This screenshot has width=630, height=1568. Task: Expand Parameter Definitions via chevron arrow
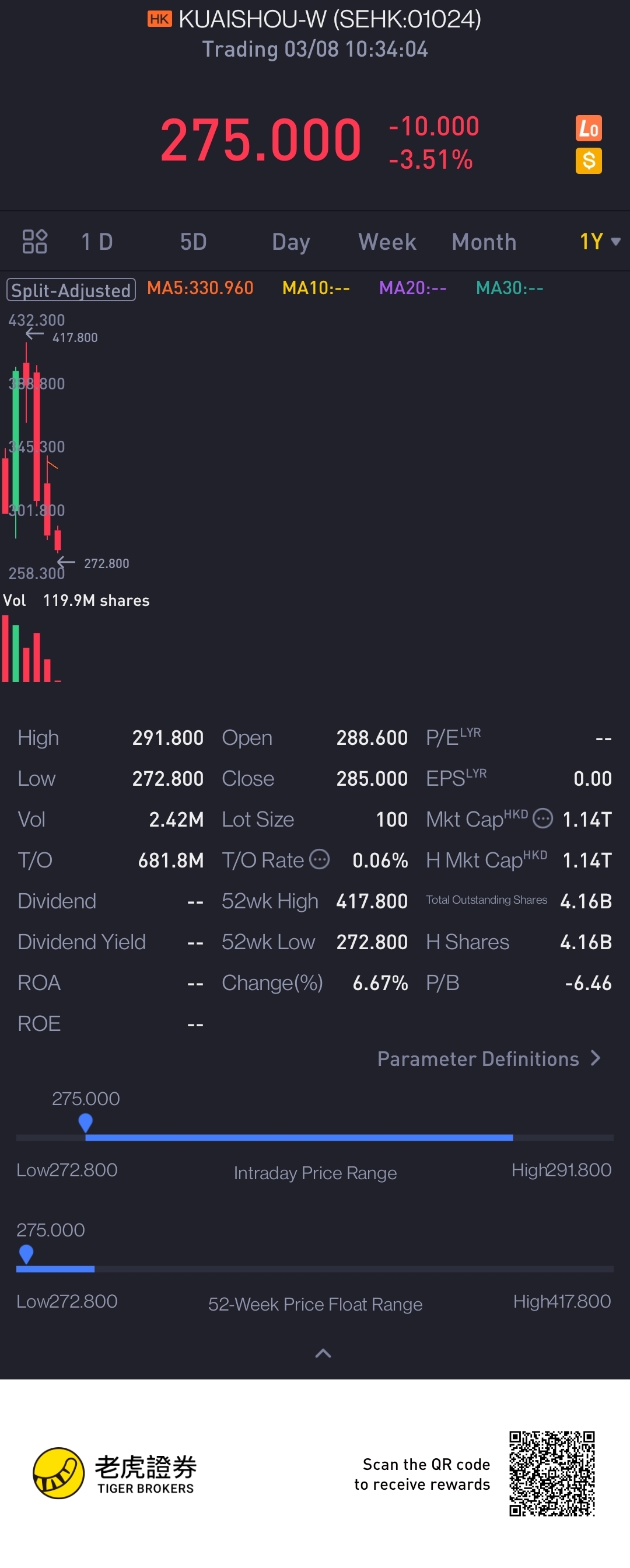tap(596, 1058)
